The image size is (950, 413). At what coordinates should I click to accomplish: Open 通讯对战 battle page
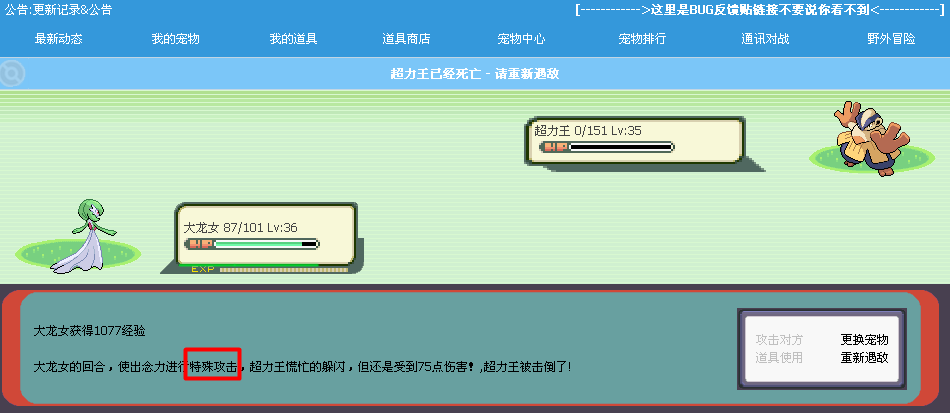[x=765, y=39]
